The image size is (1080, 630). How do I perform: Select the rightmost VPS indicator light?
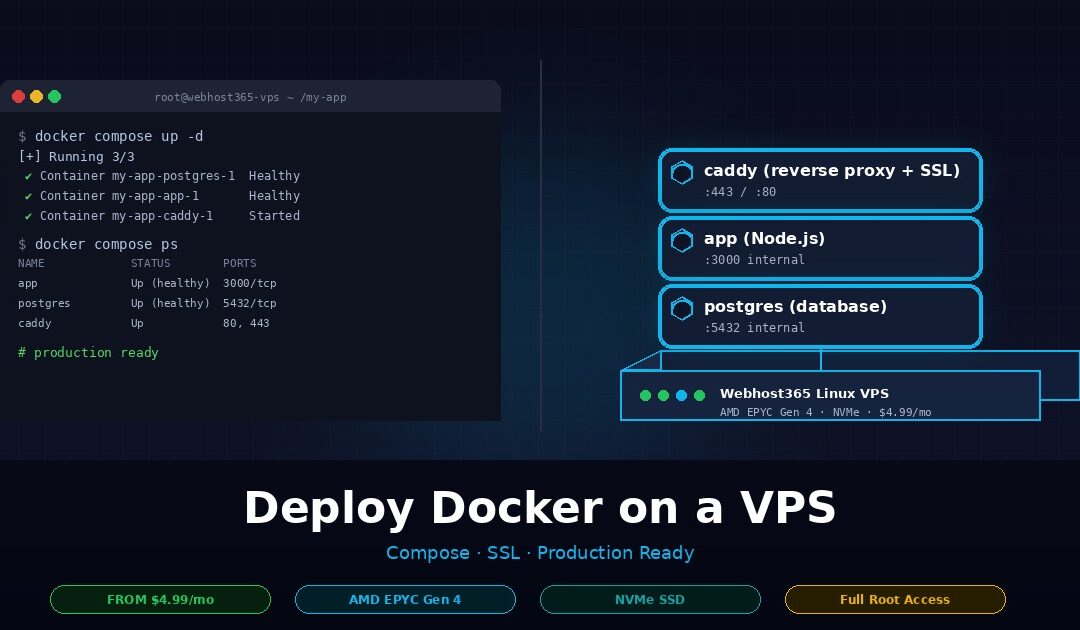[699, 395]
